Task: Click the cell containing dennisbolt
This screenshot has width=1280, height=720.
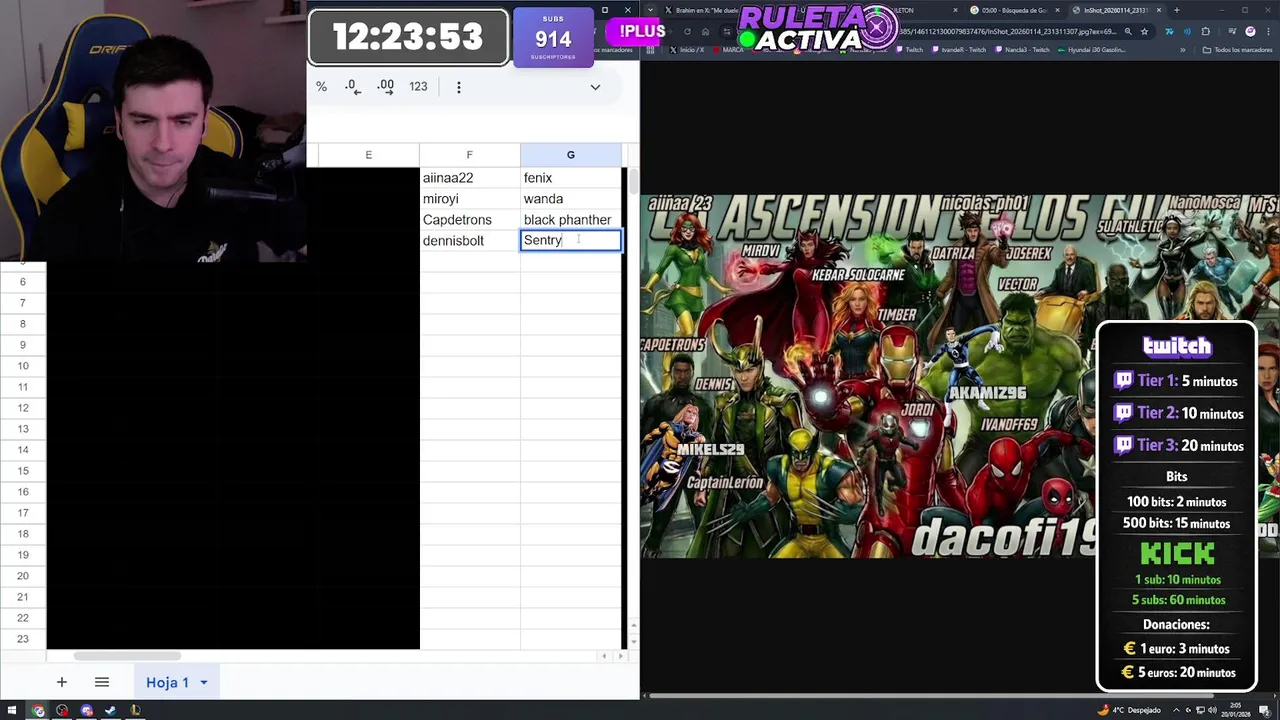Action: click(469, 241)
